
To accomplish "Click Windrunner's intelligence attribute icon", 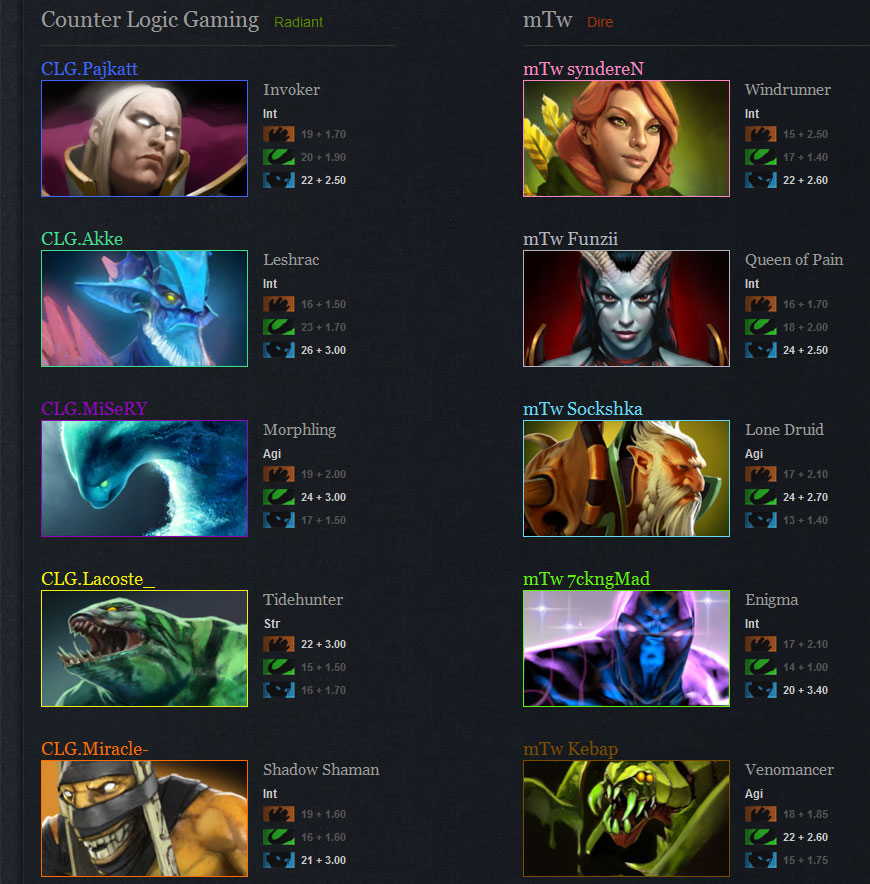I will [x=761, y=180].
